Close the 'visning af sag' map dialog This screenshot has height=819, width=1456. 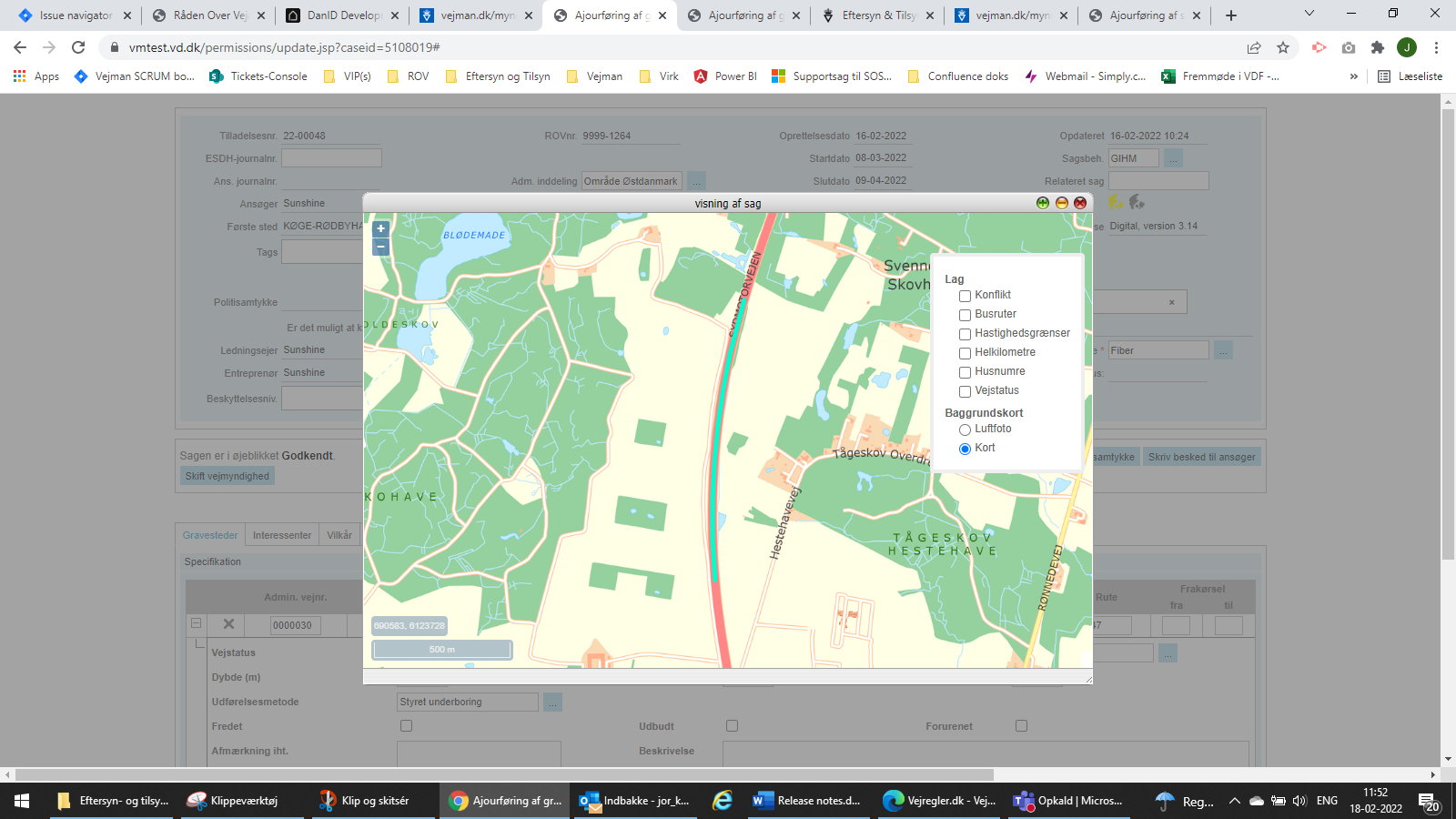pos(1080,203)
